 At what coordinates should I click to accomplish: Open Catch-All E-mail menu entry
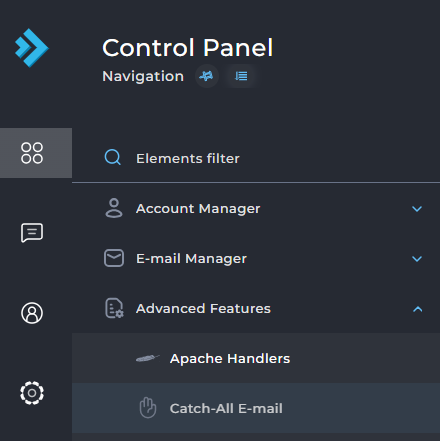tap(256, 408)
